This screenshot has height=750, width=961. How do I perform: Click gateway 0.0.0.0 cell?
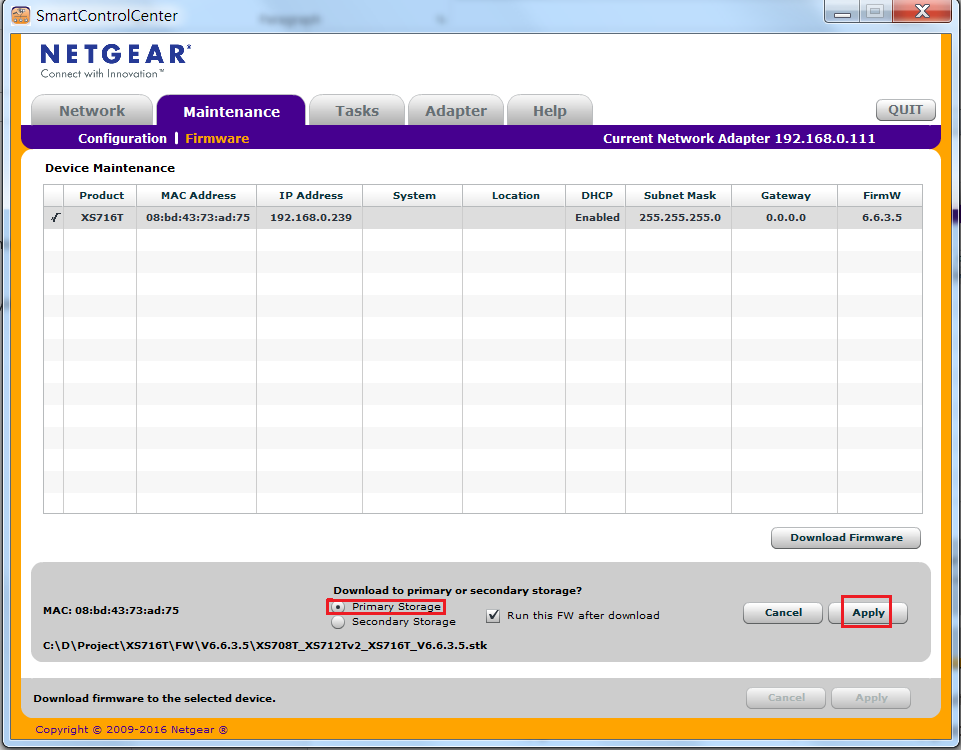(785, 218)
